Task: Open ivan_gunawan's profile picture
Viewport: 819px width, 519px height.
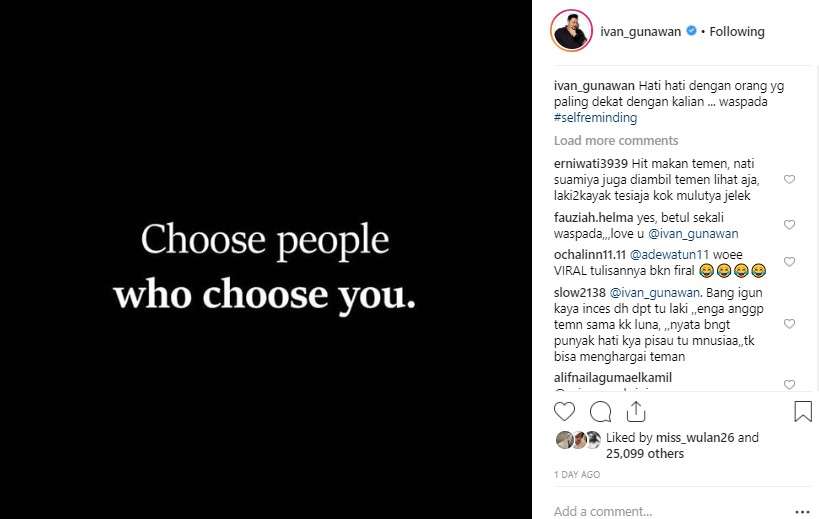Action: pyautogui.click(x=571, y=31)
